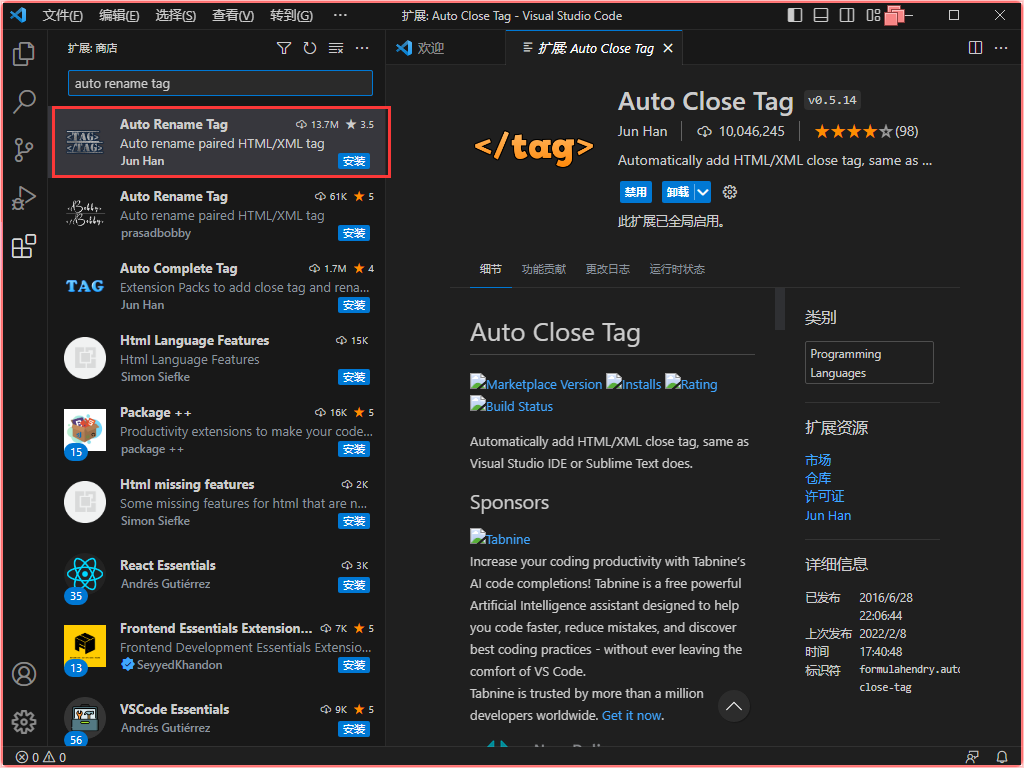Open the Manage gear in activity bar
This screenshot has width=1024, height=768.
[24, 722]
